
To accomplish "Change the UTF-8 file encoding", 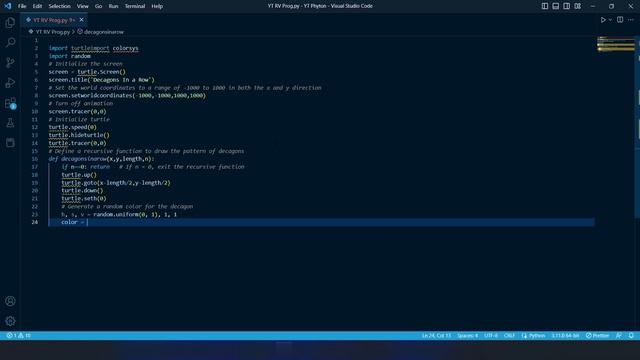I will click(491, 336).
